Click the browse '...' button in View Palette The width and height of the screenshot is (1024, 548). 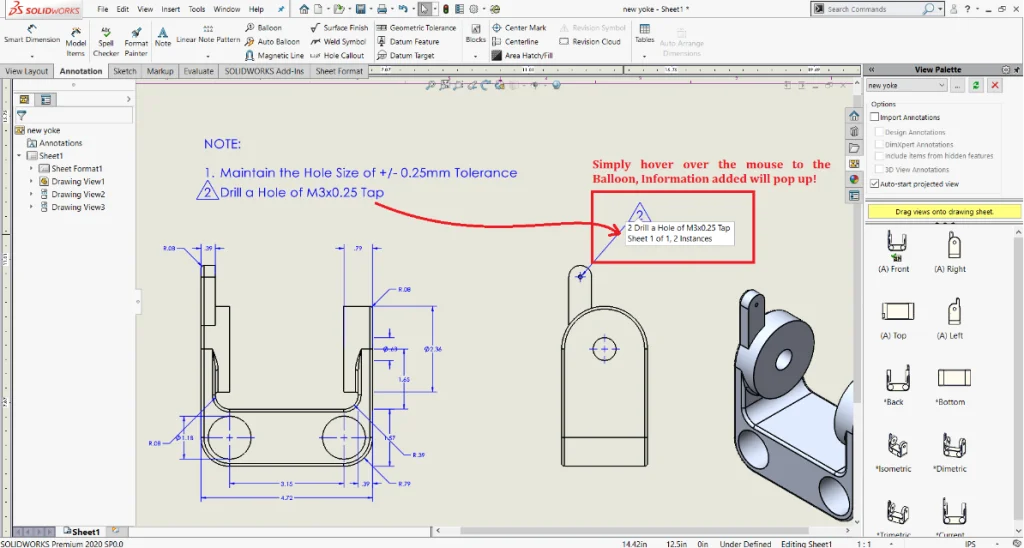coord(957,86)
